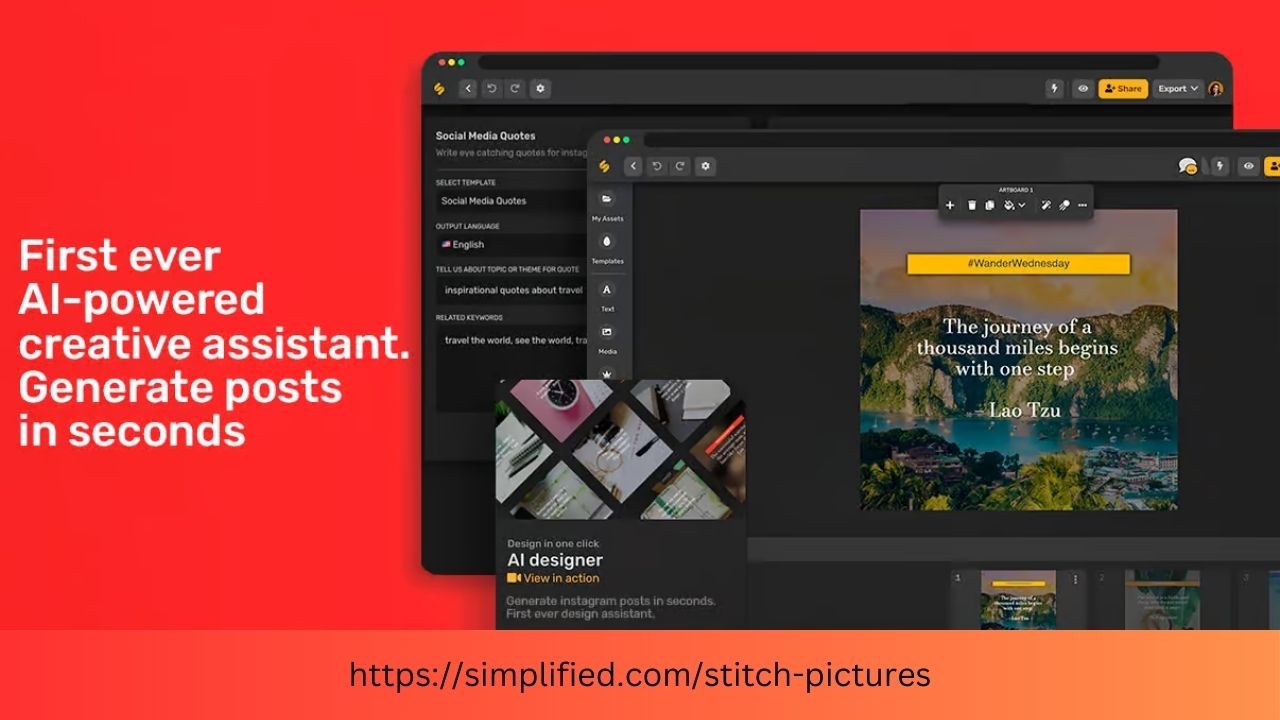Expand the artboard fill bucket dropdown arrow
The height and width of the screenshot is (720, 1280).
click(1021, 205)
